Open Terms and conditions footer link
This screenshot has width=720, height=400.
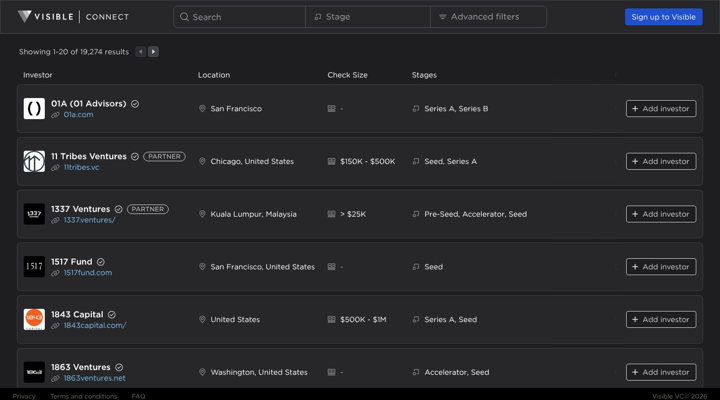click(x=83, y=396)
